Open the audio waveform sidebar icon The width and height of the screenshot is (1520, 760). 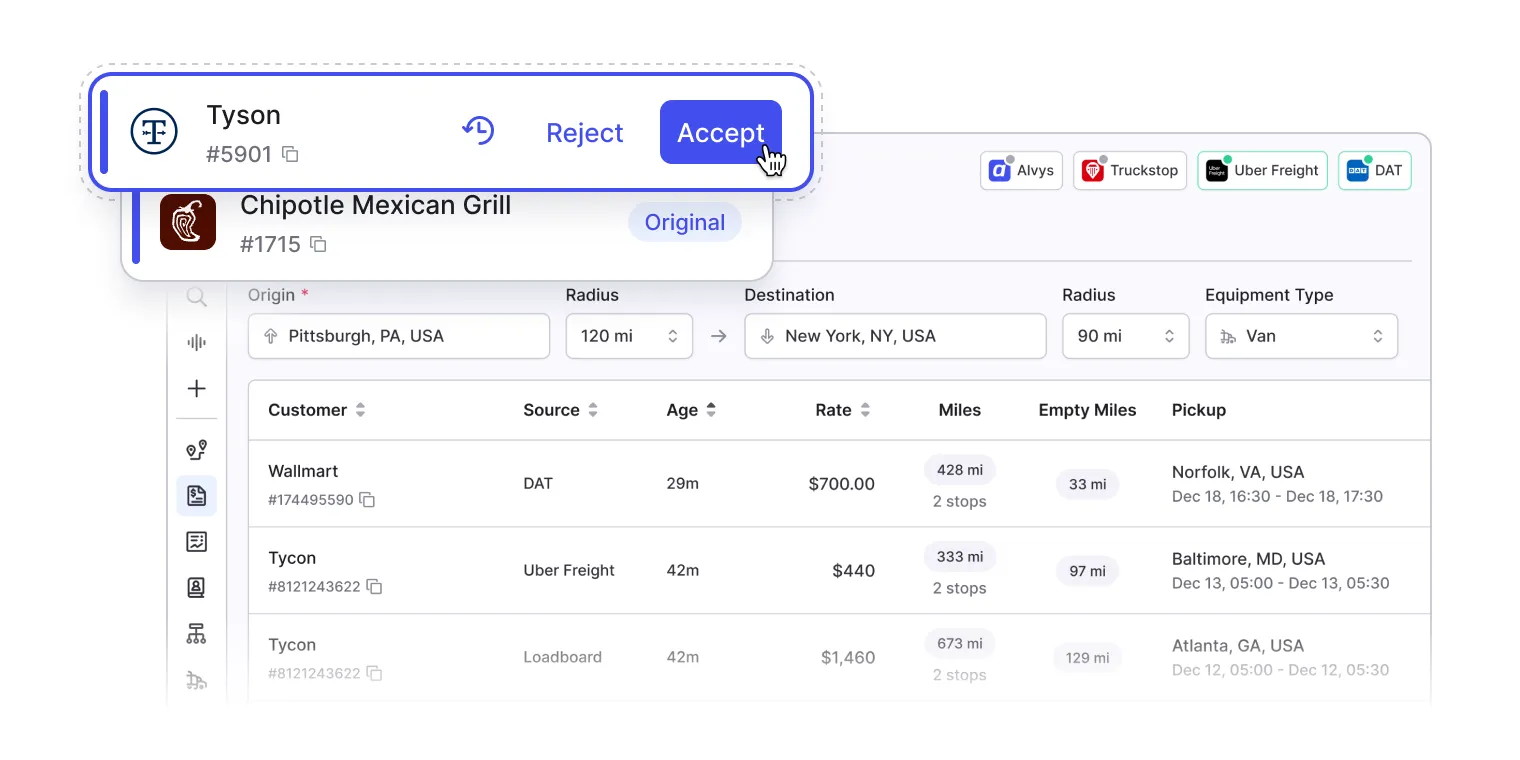[x=196, y=343]
